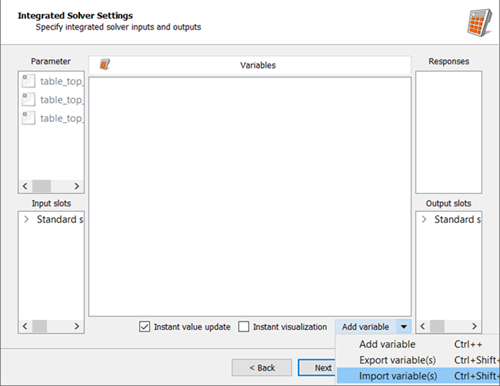
Task: Select the first table_top parameter icon
Action: tap(28, 81)
